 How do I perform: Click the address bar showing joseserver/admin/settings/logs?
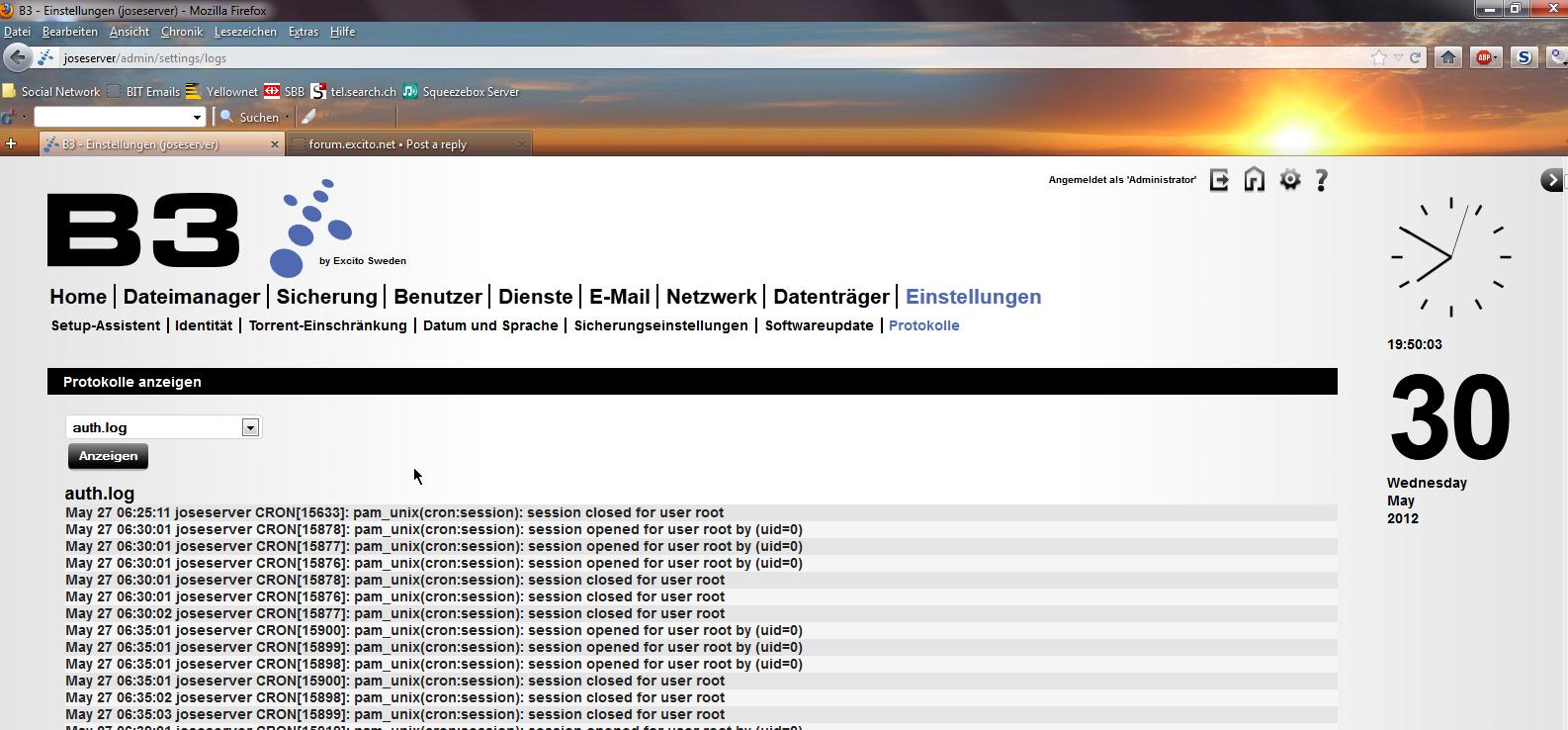click(x=692, y=58)
